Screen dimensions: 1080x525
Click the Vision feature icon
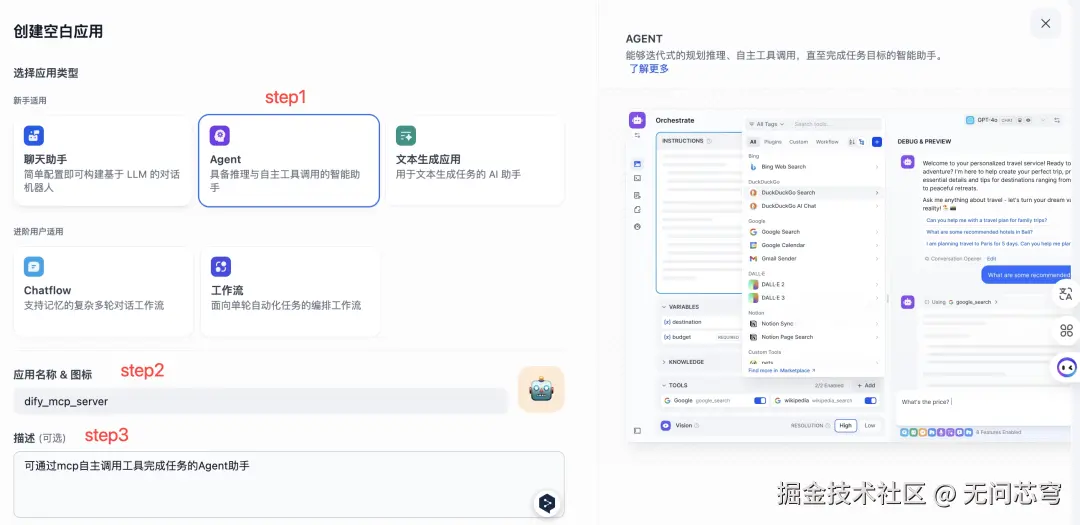point(666,426)
